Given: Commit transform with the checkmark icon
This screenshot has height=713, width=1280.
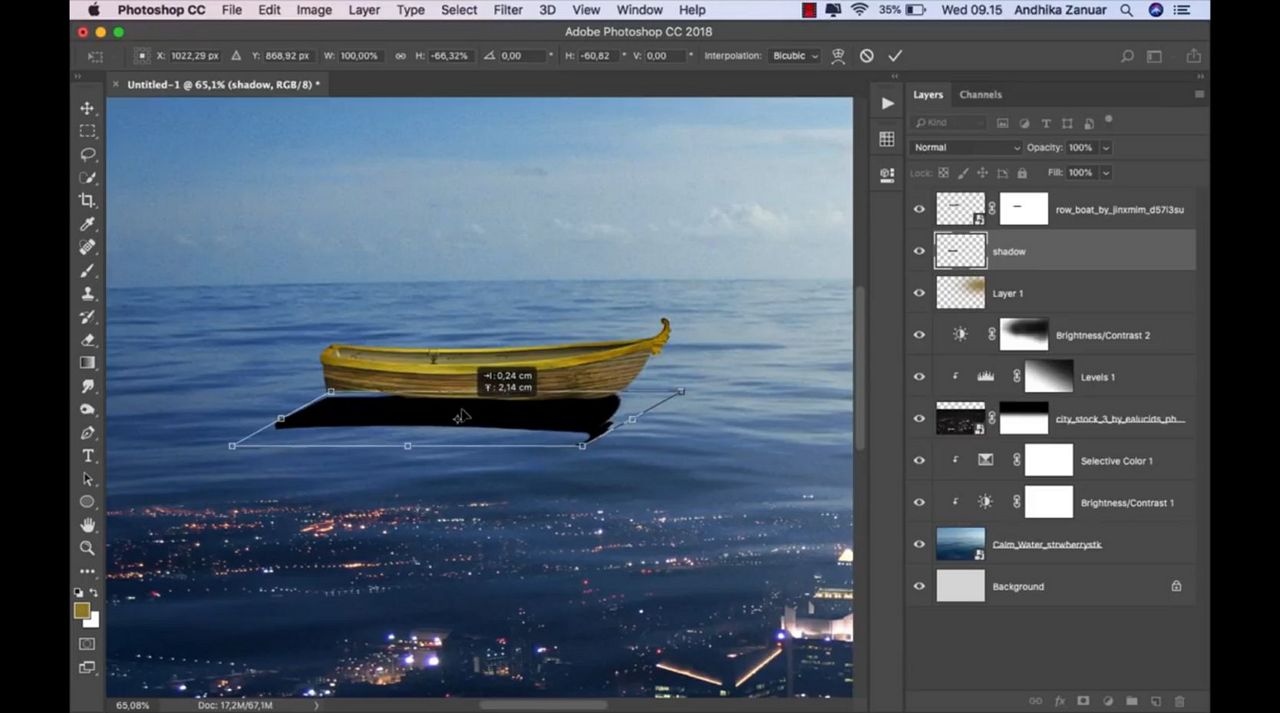Looking at the screenshot, I should (895, 56).
